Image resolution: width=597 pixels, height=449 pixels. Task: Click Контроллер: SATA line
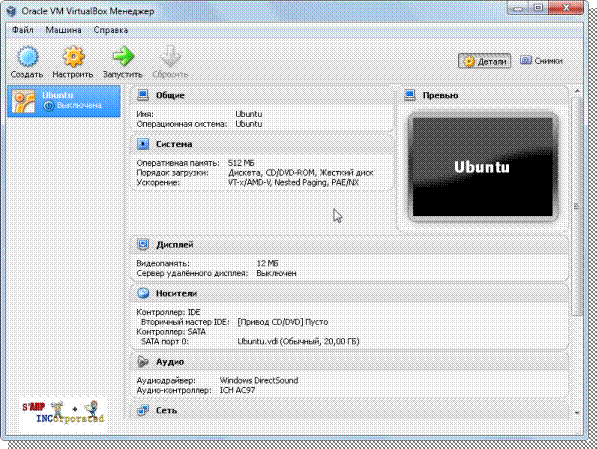[x=171, y=332]
